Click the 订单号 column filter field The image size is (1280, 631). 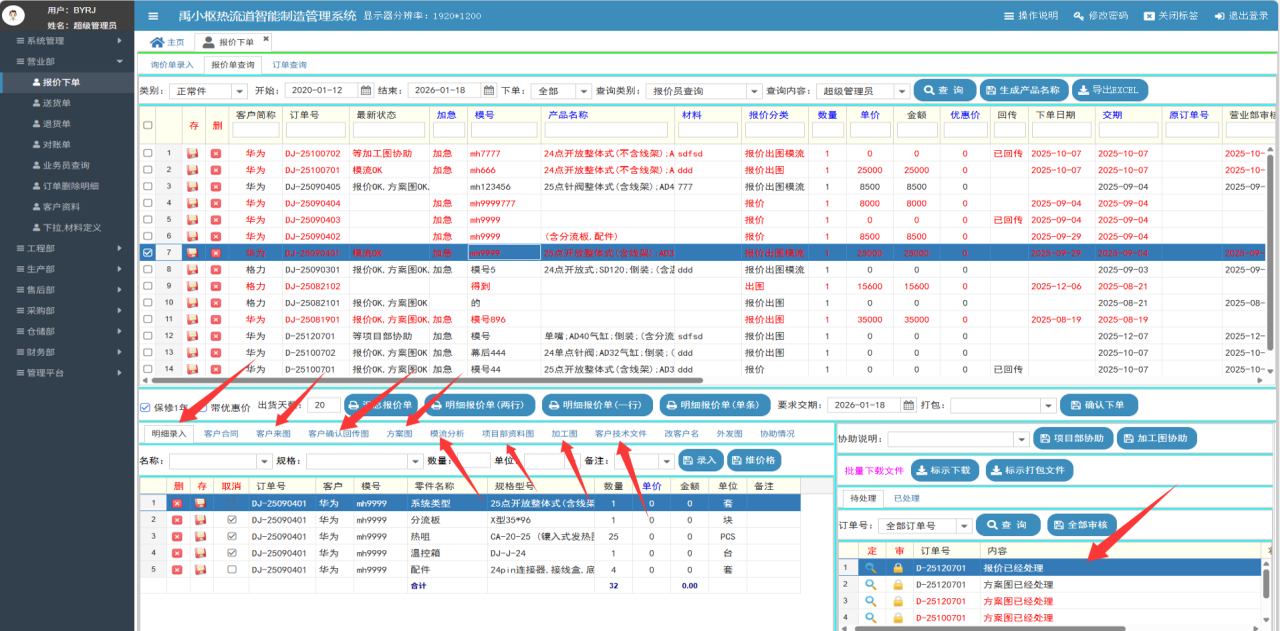pyautogui.click(x=314, y=130)
